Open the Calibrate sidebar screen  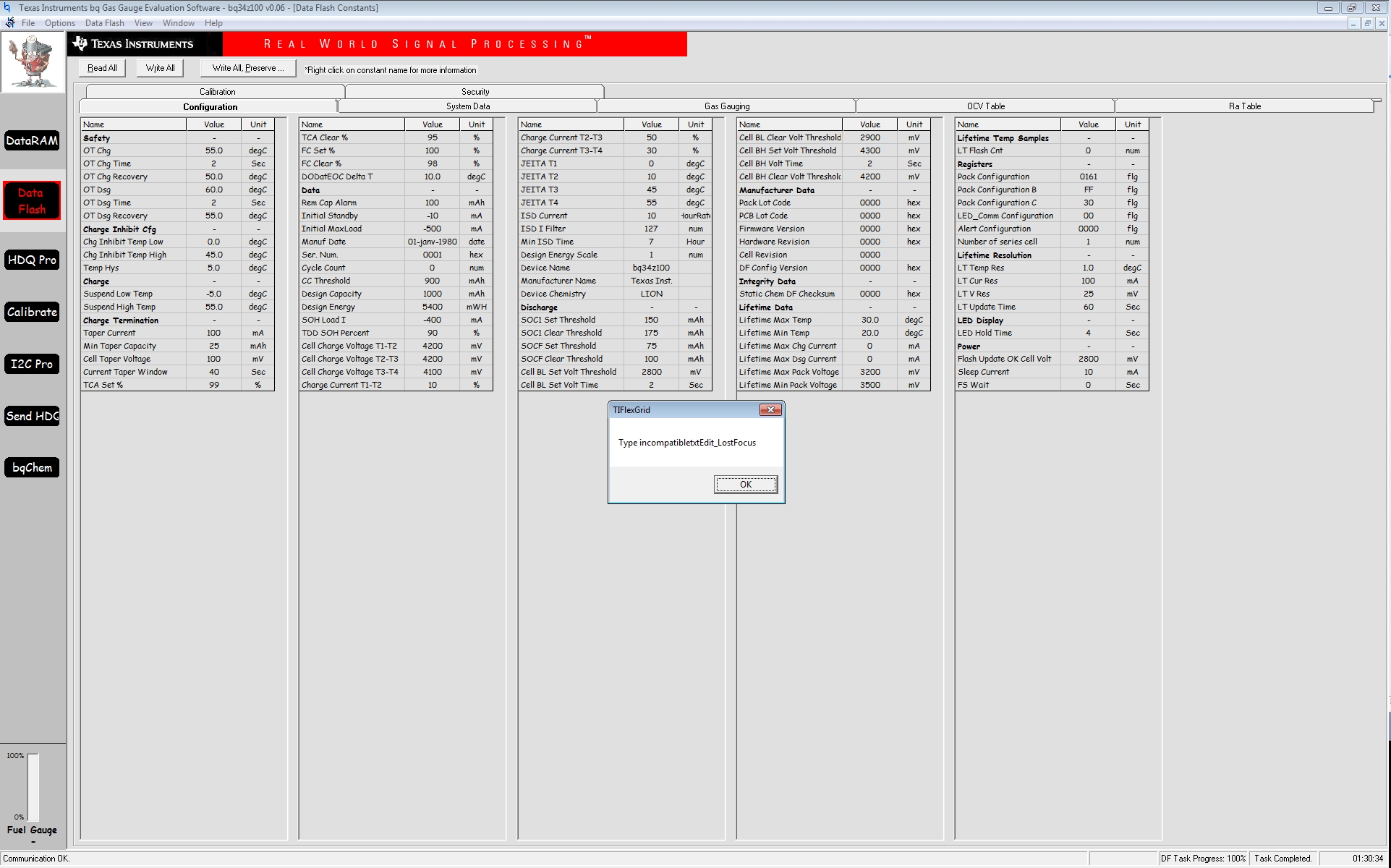[32, 312]
